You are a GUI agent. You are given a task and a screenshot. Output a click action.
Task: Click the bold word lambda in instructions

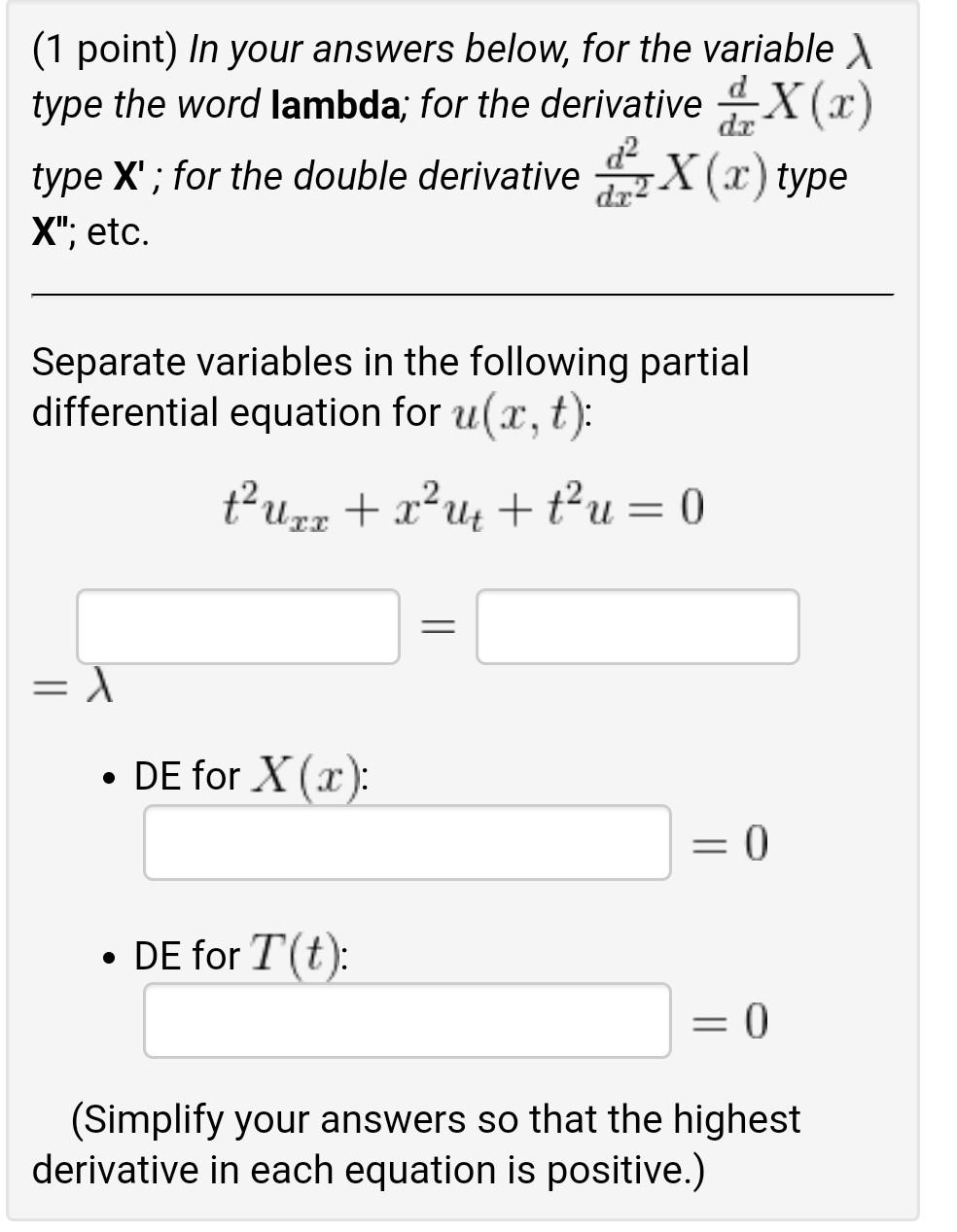336,105
